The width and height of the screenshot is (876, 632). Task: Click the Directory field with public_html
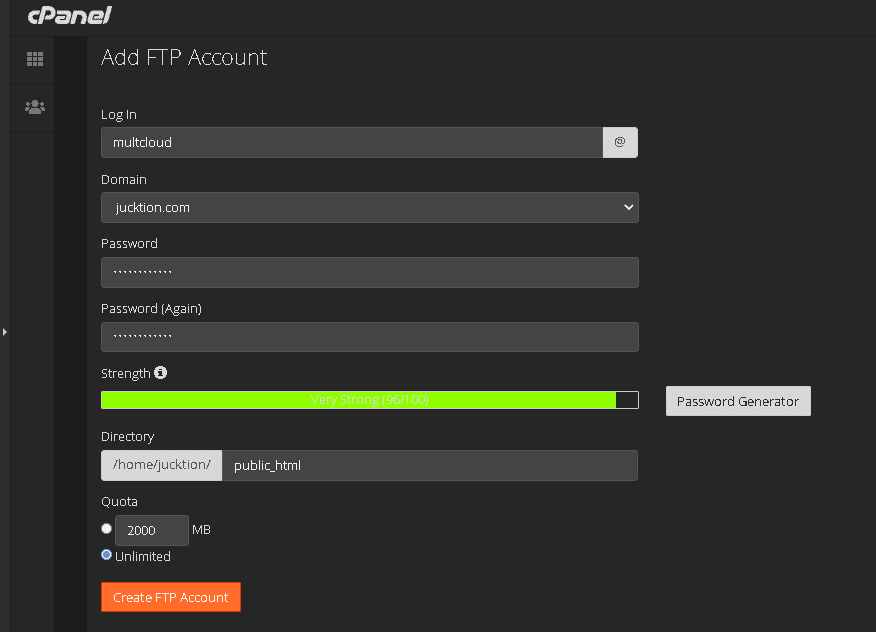[430, 465]
